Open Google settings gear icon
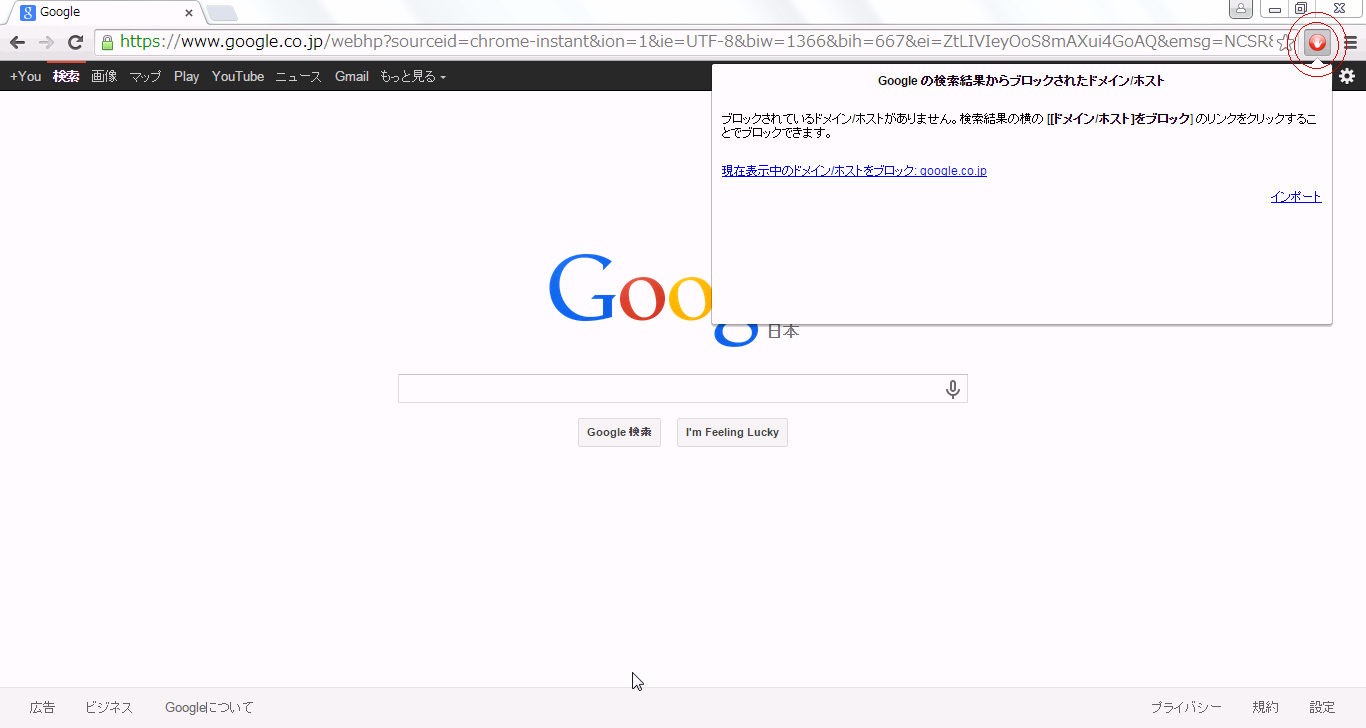 (1347, 76)
